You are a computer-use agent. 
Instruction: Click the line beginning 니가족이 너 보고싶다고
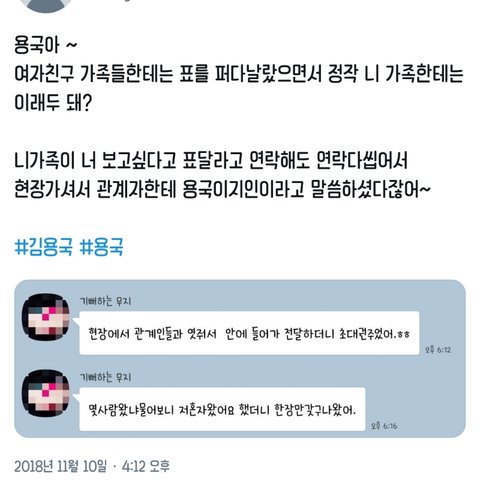click(x=211, y=161)
